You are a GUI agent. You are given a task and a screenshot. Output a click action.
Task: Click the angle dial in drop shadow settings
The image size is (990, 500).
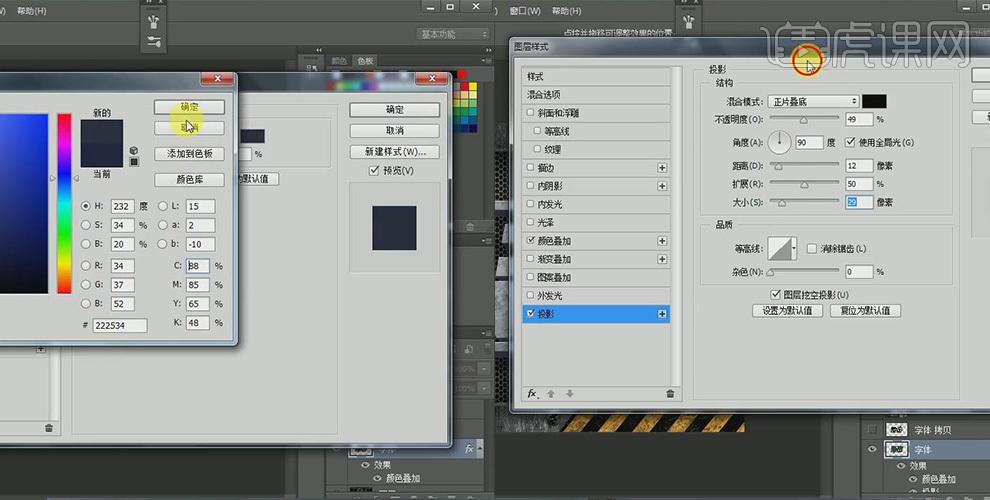[x=779, y=142]
